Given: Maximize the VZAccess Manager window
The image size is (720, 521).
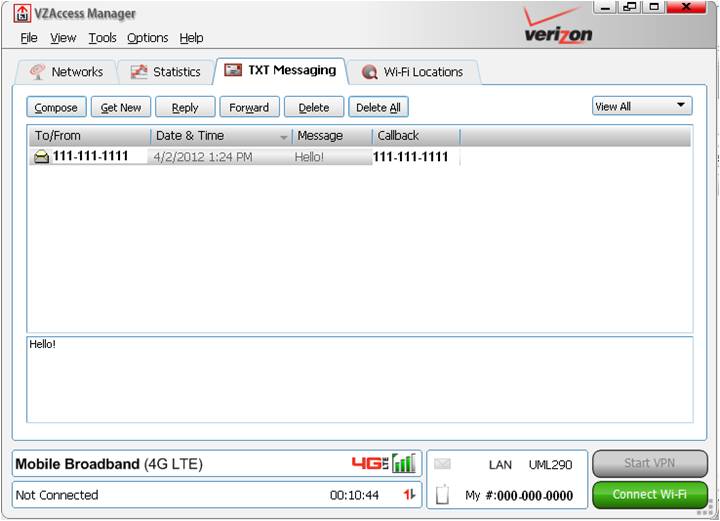Looking at the screenshot, I should point(653,7).
